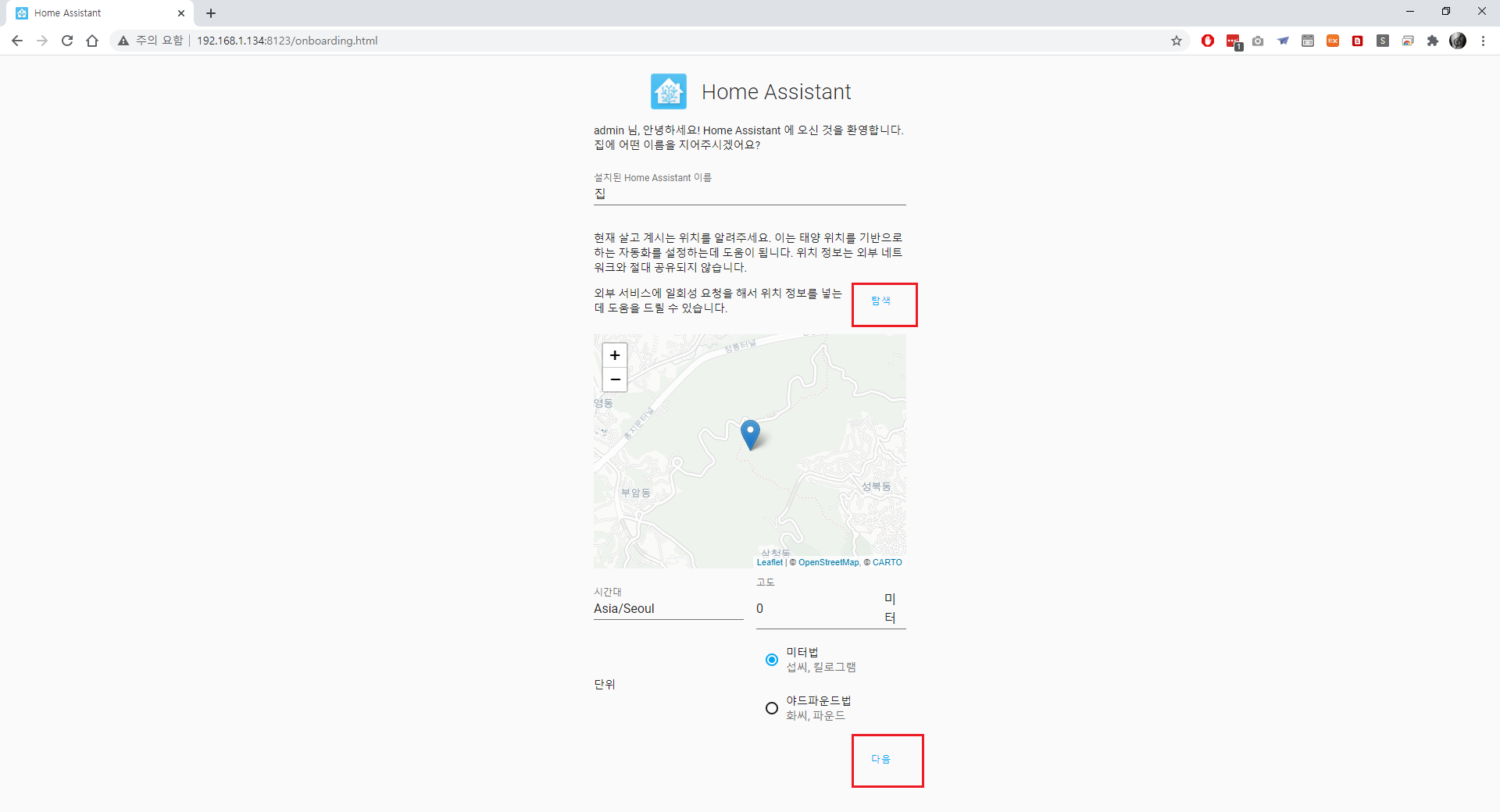This screenshot has width=1500, height=812.
Task: Open the Chrome profile avatar
Action: [1458, 41]
